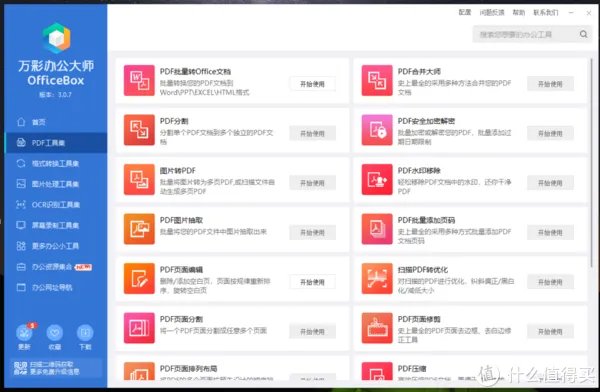Click 扫描二维码获取 text beside the QR code
600x392 pixels.
click(x=51, y=364)
